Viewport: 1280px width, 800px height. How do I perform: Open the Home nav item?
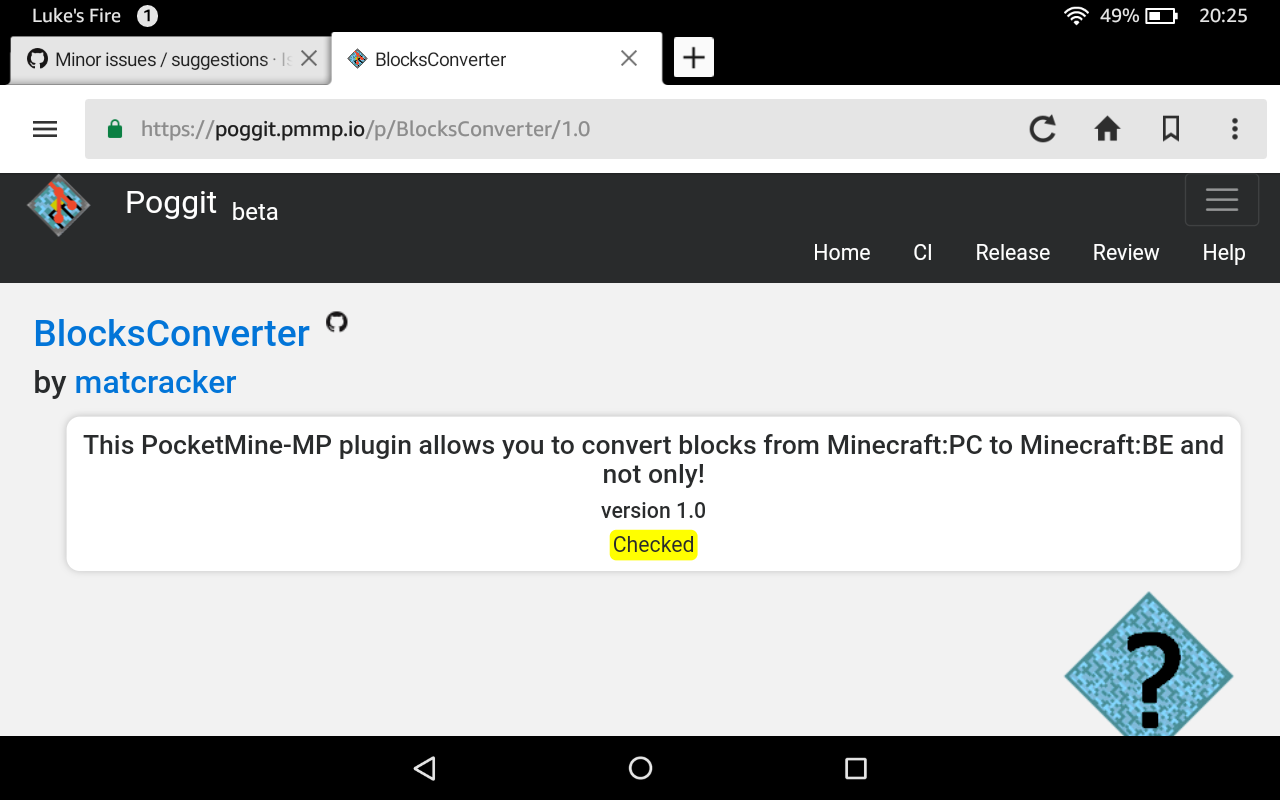tap(842, 253)
